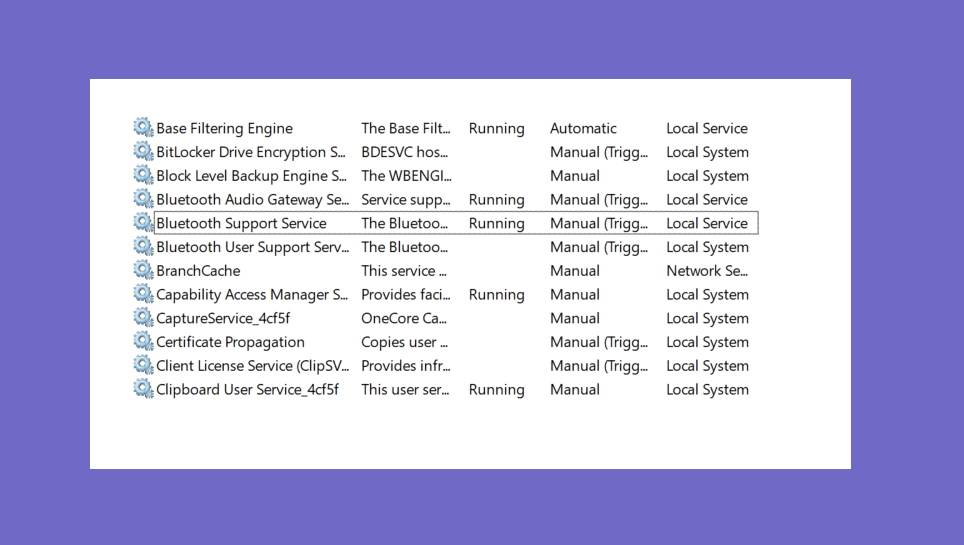Click the gear icon for Base Filtering Engine
Screen dimensions: 964x545
(143, 127)
